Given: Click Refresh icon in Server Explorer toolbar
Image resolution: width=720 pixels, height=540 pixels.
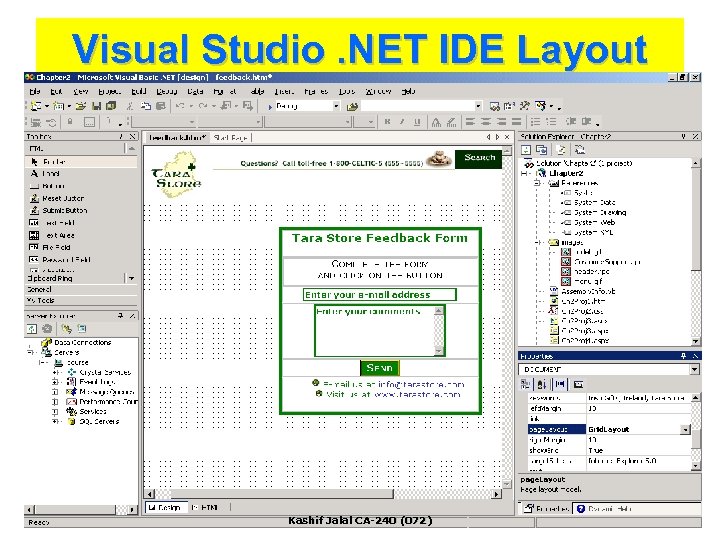Looking at the screenshot, I should 32,329.
